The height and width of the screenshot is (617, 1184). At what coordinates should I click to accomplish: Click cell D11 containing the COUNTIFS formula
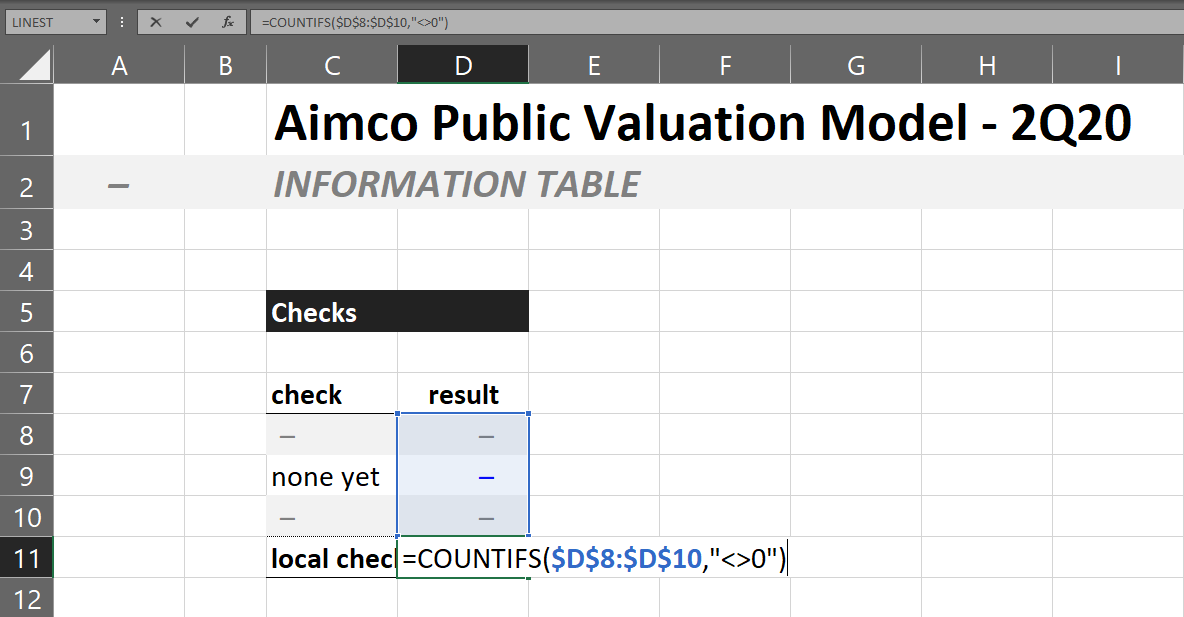pyautogui.click(x=463, y=557)
